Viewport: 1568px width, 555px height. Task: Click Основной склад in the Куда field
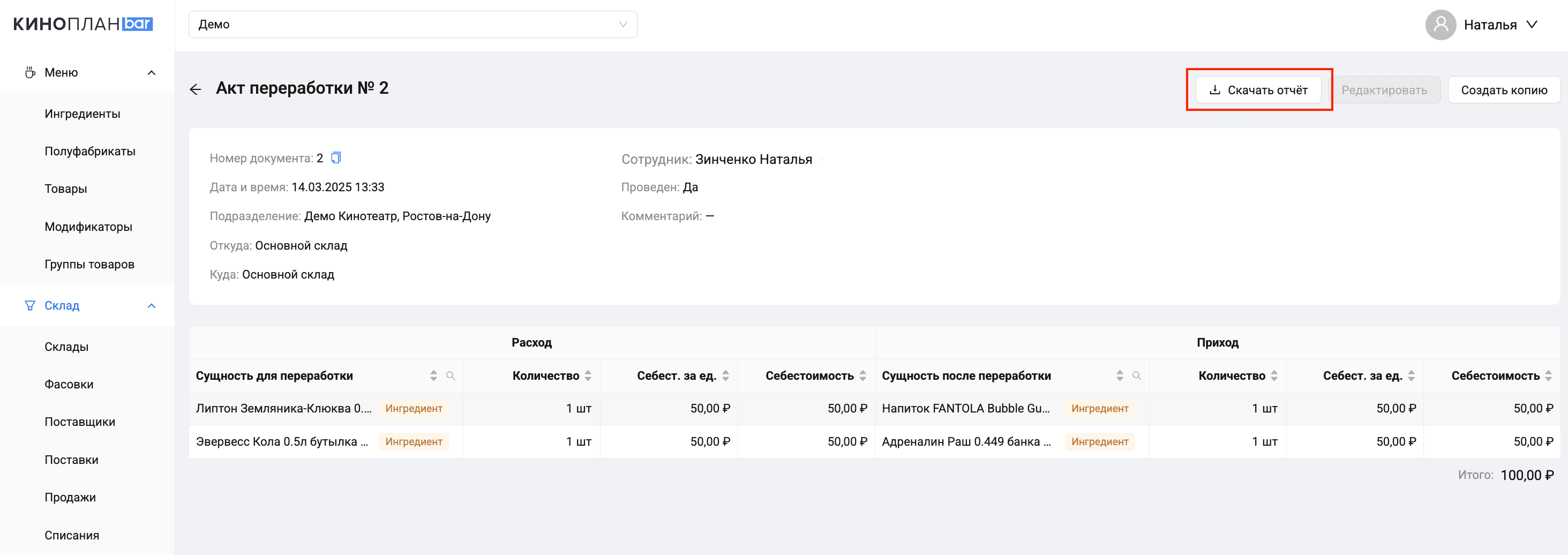tap(288, 274)
